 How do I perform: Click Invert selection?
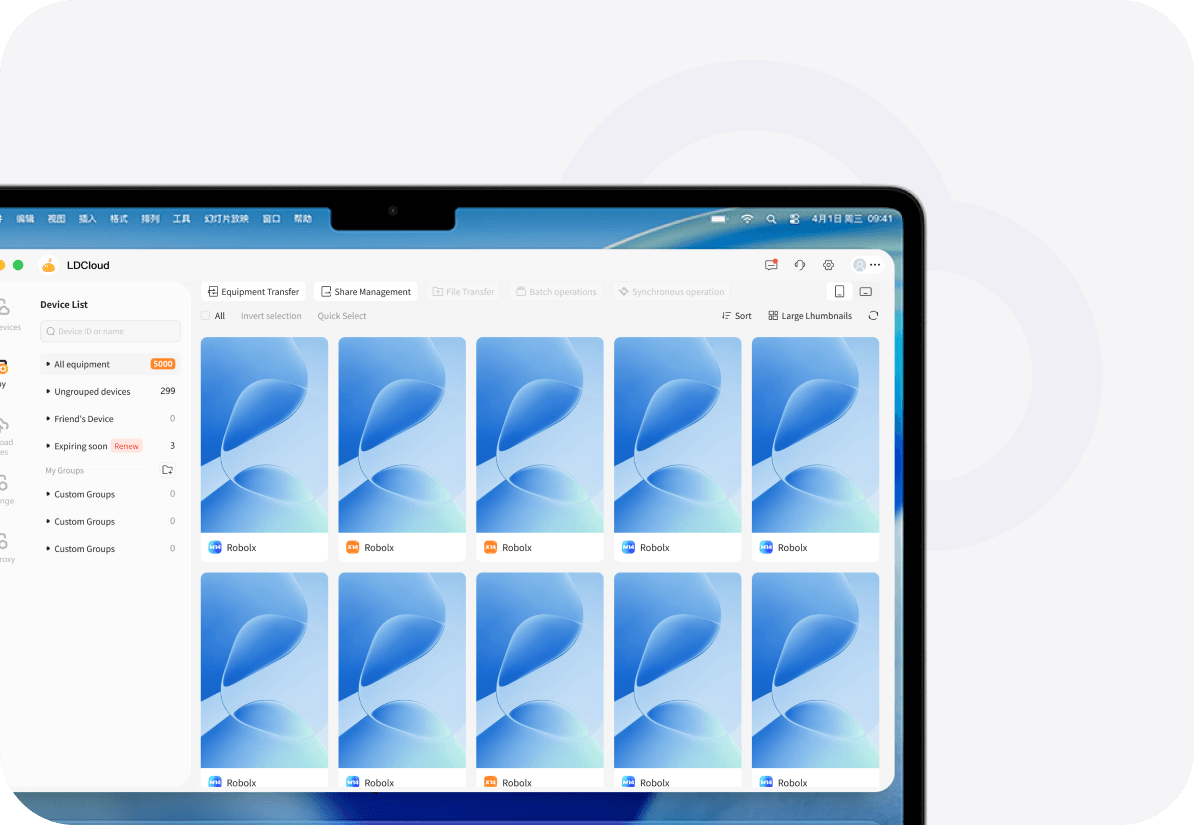tap(271, 315)
